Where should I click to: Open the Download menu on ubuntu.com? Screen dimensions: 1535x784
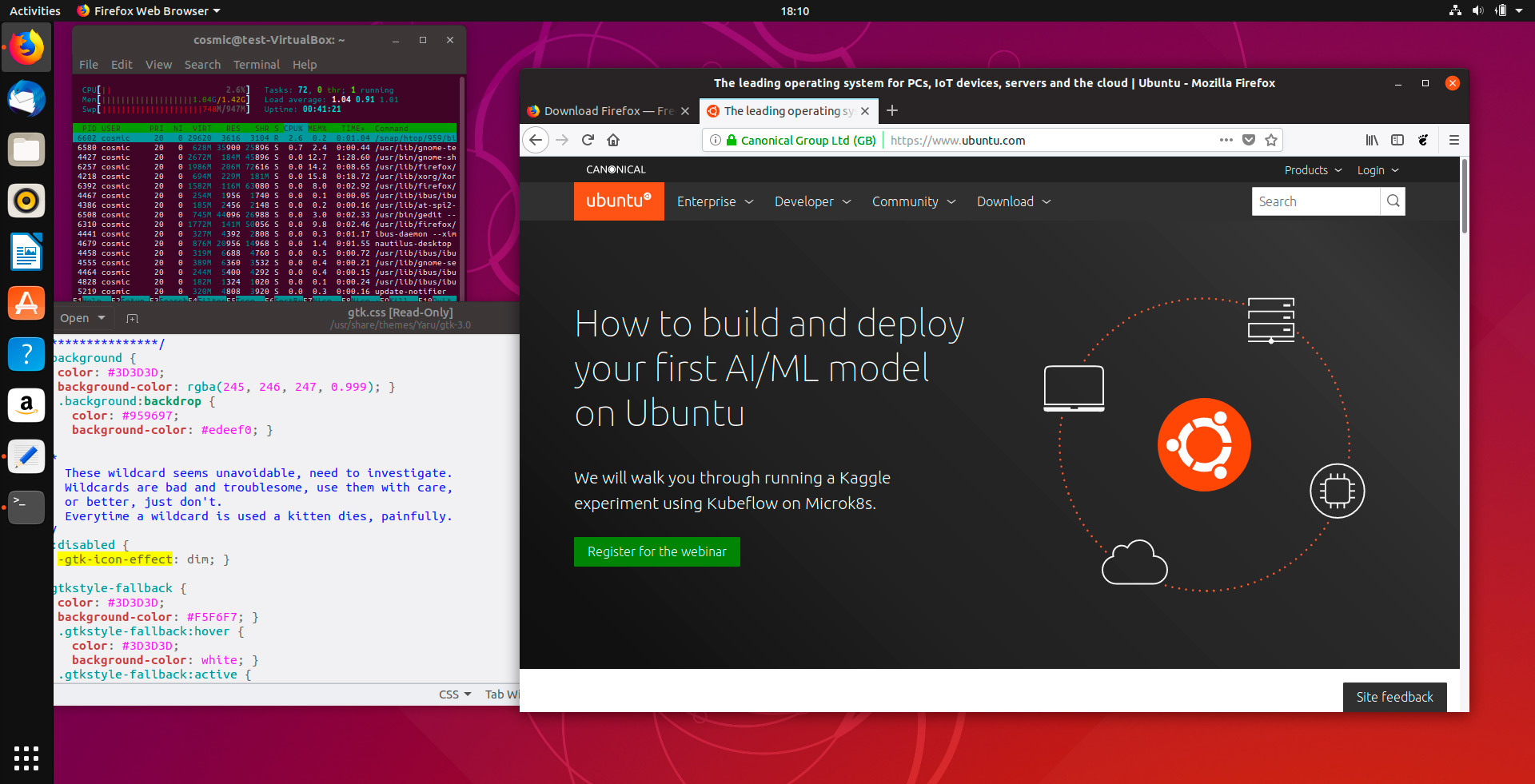click(1006, 201)
